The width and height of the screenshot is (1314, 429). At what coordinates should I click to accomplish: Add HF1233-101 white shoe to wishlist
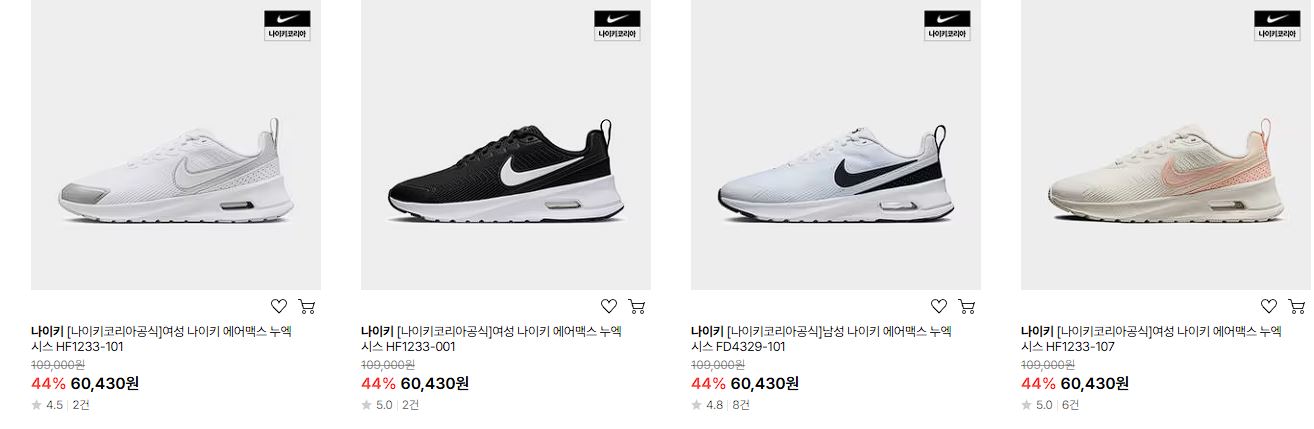pos(279,306)
